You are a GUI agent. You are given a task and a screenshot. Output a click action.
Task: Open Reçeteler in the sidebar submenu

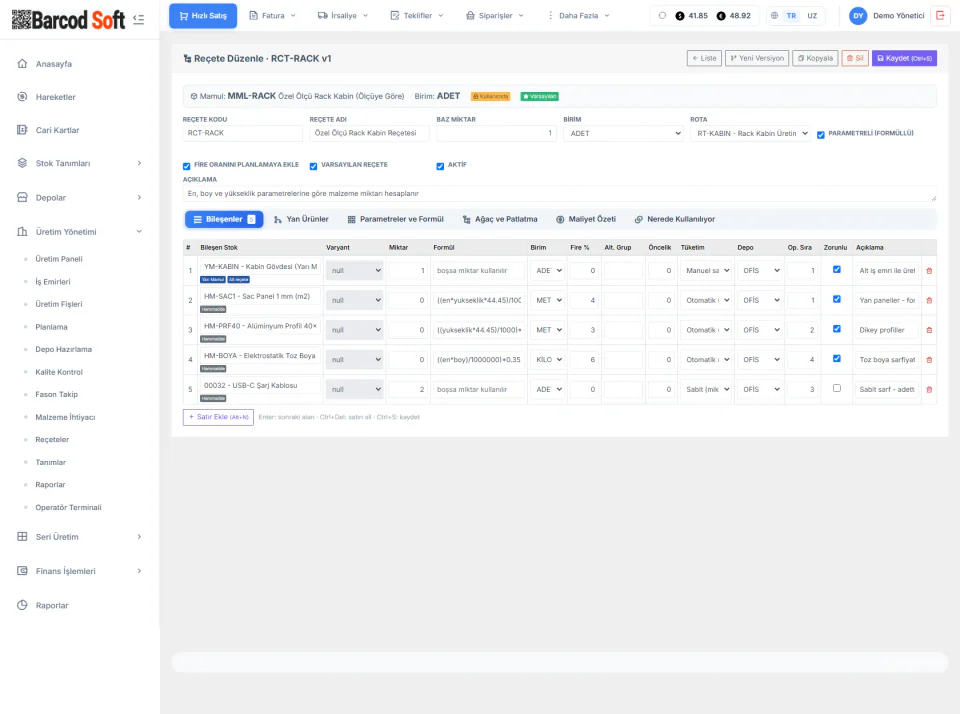click(52, 440)
